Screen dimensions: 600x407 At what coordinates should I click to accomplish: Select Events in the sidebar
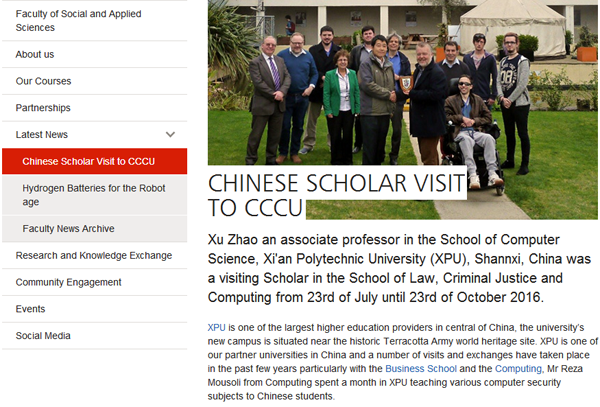[31, 309]
